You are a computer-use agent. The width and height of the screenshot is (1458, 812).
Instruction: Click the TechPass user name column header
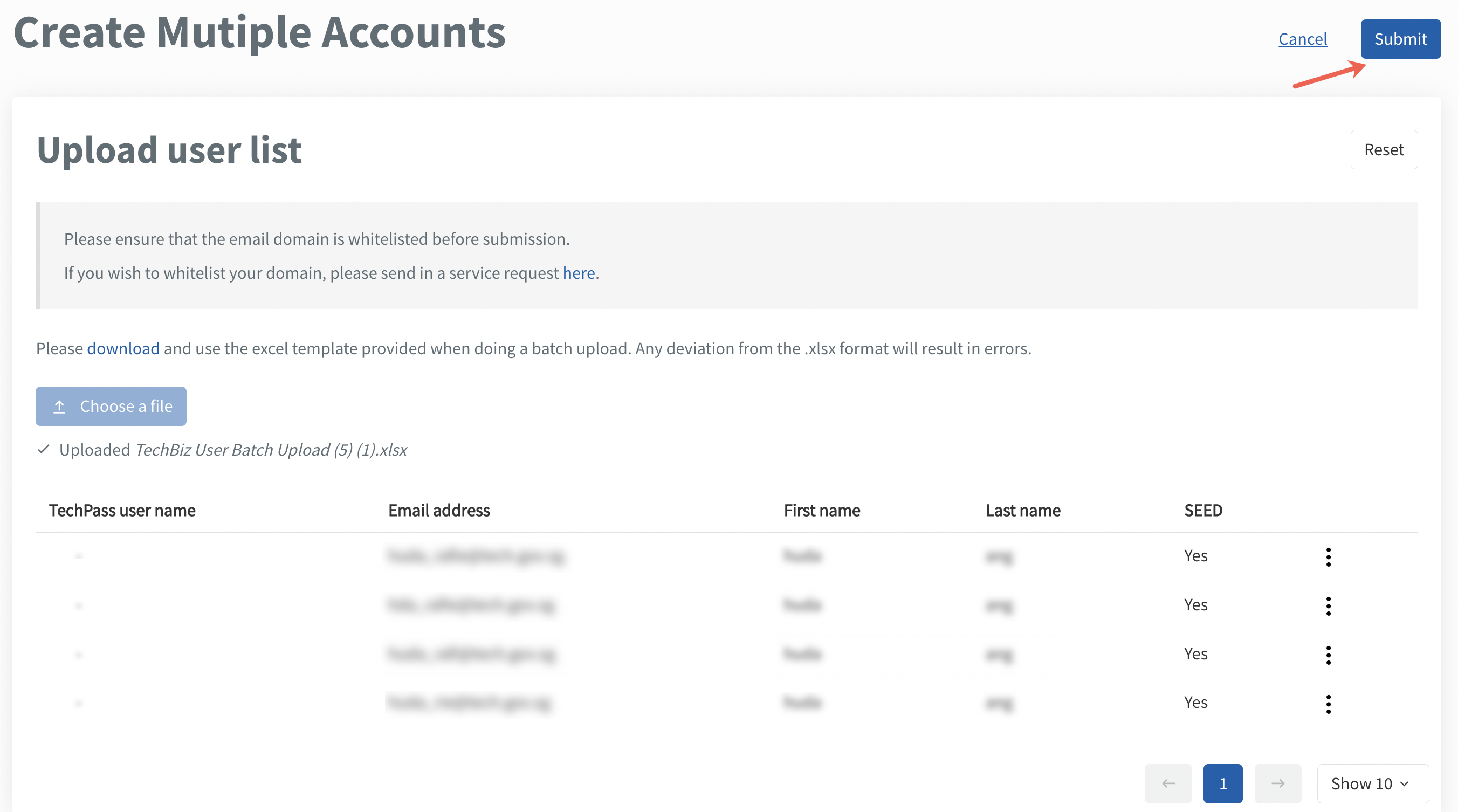coord(122,511)
